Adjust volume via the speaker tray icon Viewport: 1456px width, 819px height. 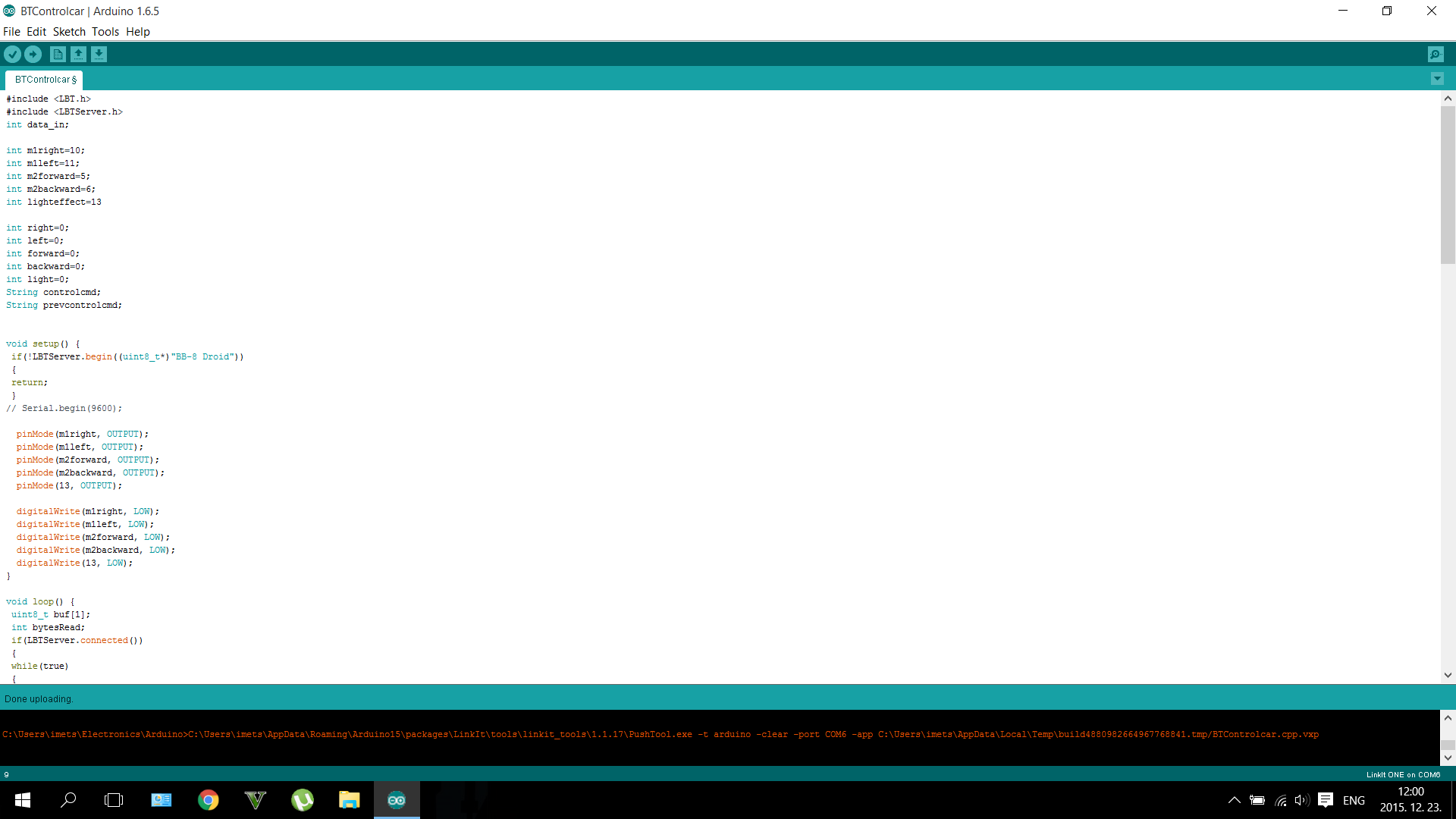tap(1302, 799)
